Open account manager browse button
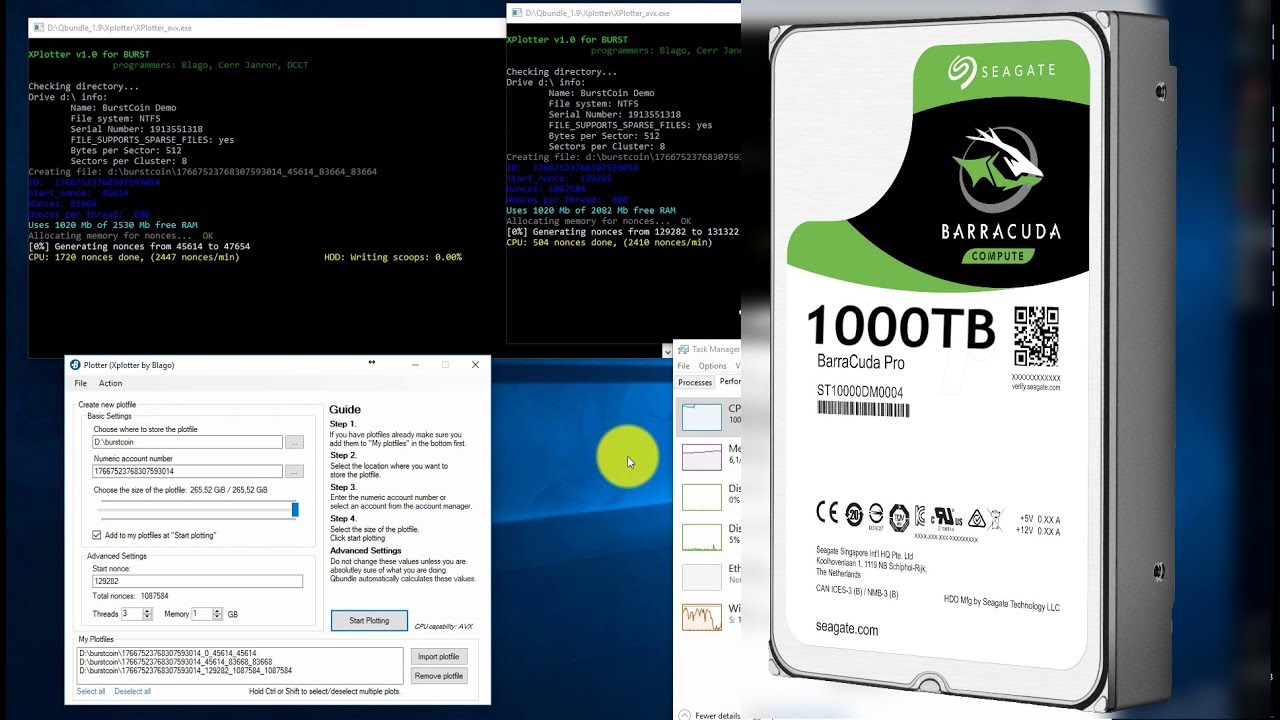1280x720 pixels. 294,471
